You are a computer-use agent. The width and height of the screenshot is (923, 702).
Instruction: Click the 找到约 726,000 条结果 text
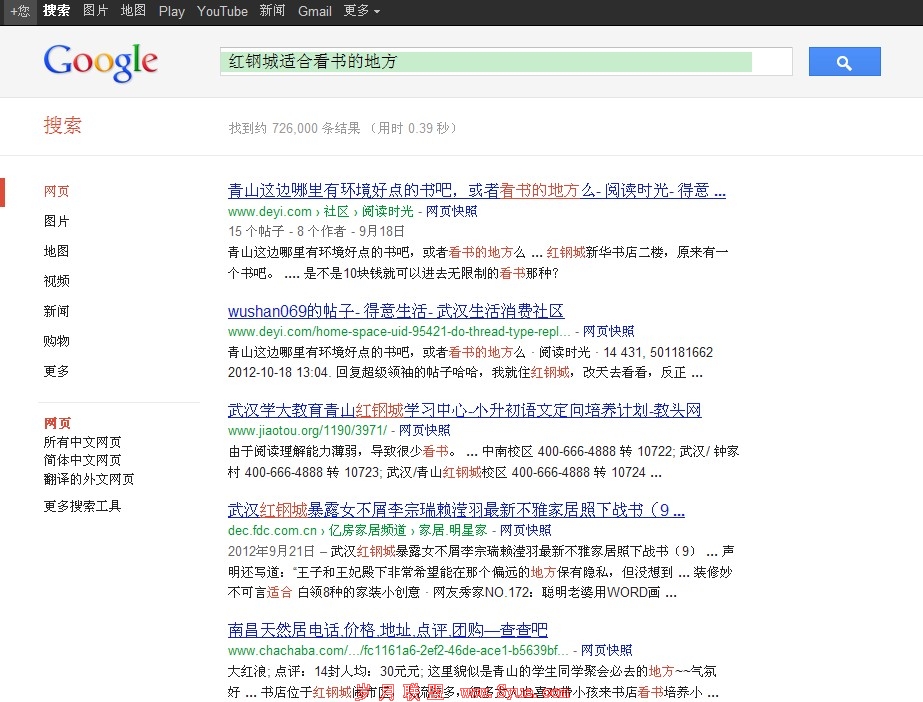[294, 128]
